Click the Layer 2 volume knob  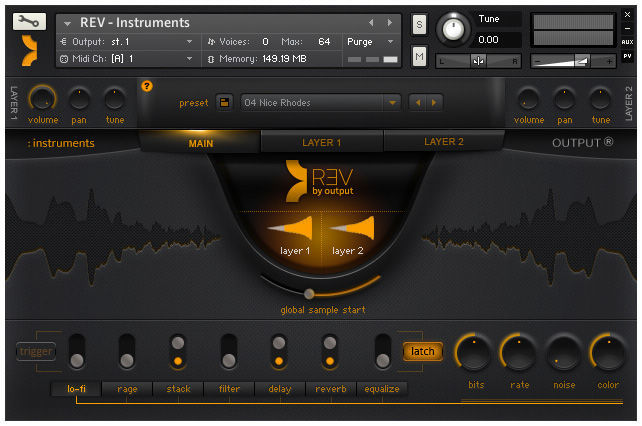click(x=529, y=99)
